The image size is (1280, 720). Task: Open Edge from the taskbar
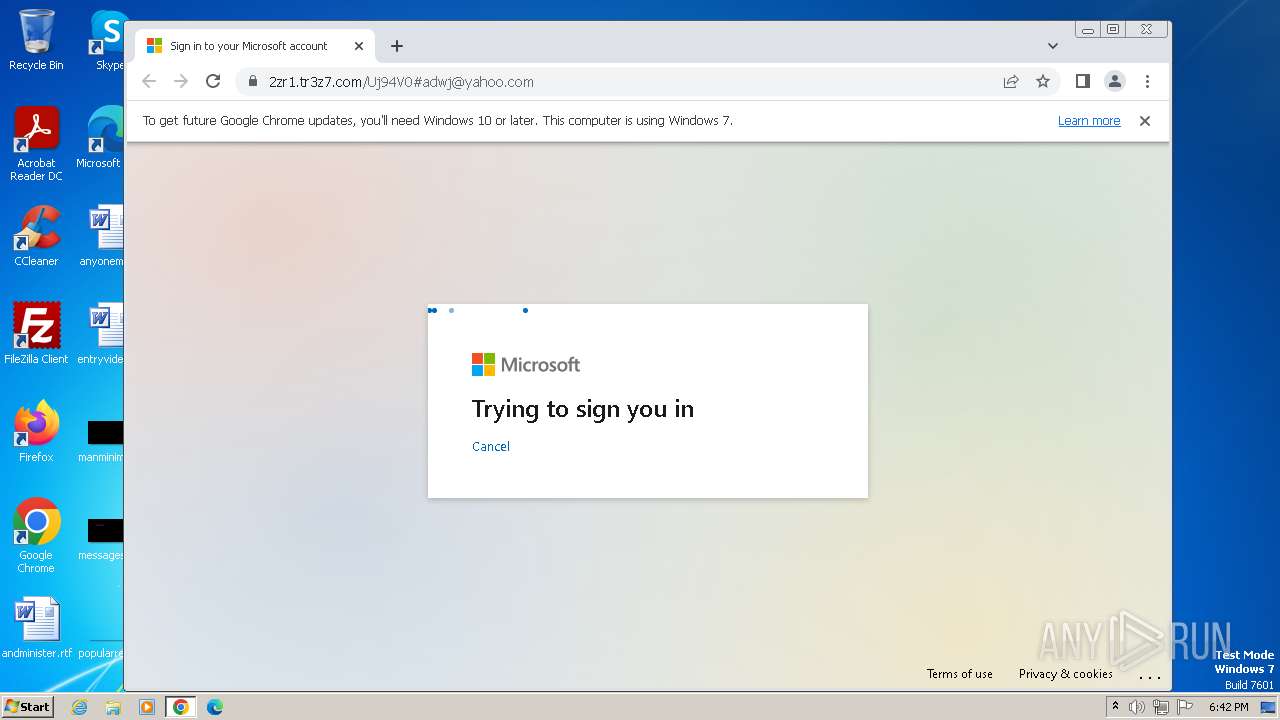pyautogui.click(x=215, y=707)
